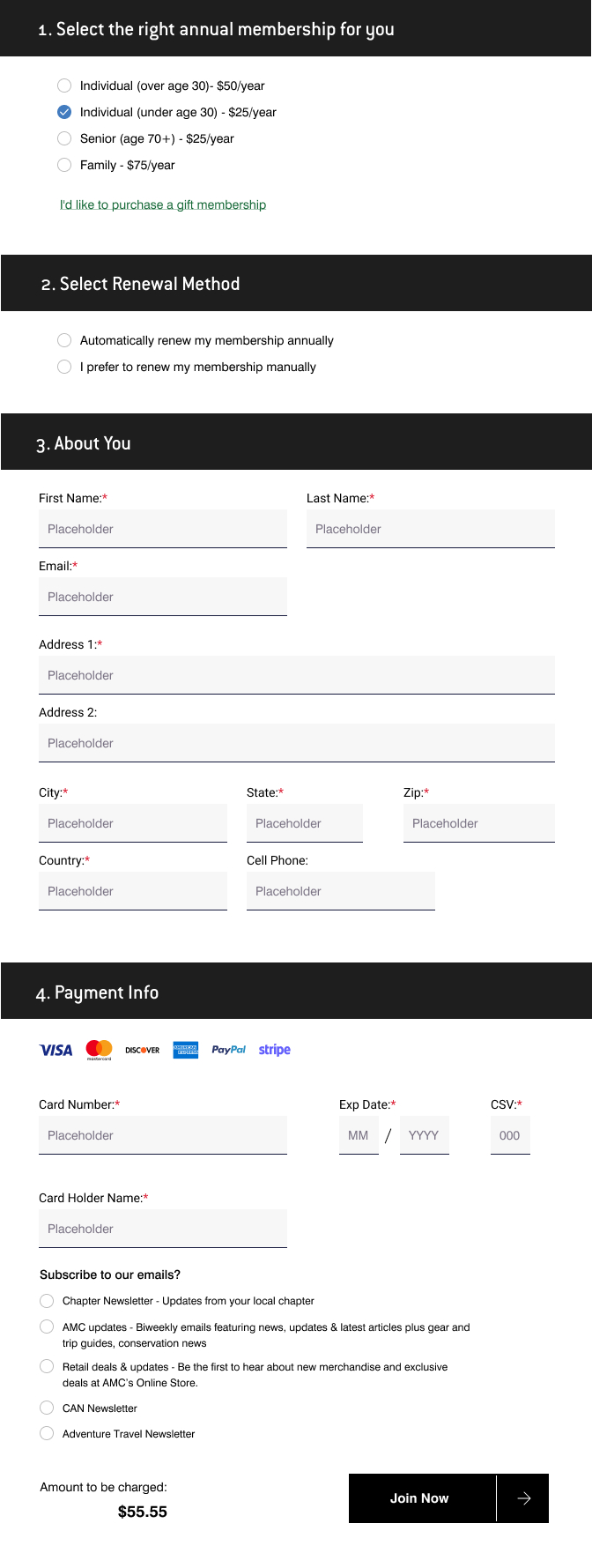
Task: Select the Mastercard payment icon
Action: (99, 1049)
